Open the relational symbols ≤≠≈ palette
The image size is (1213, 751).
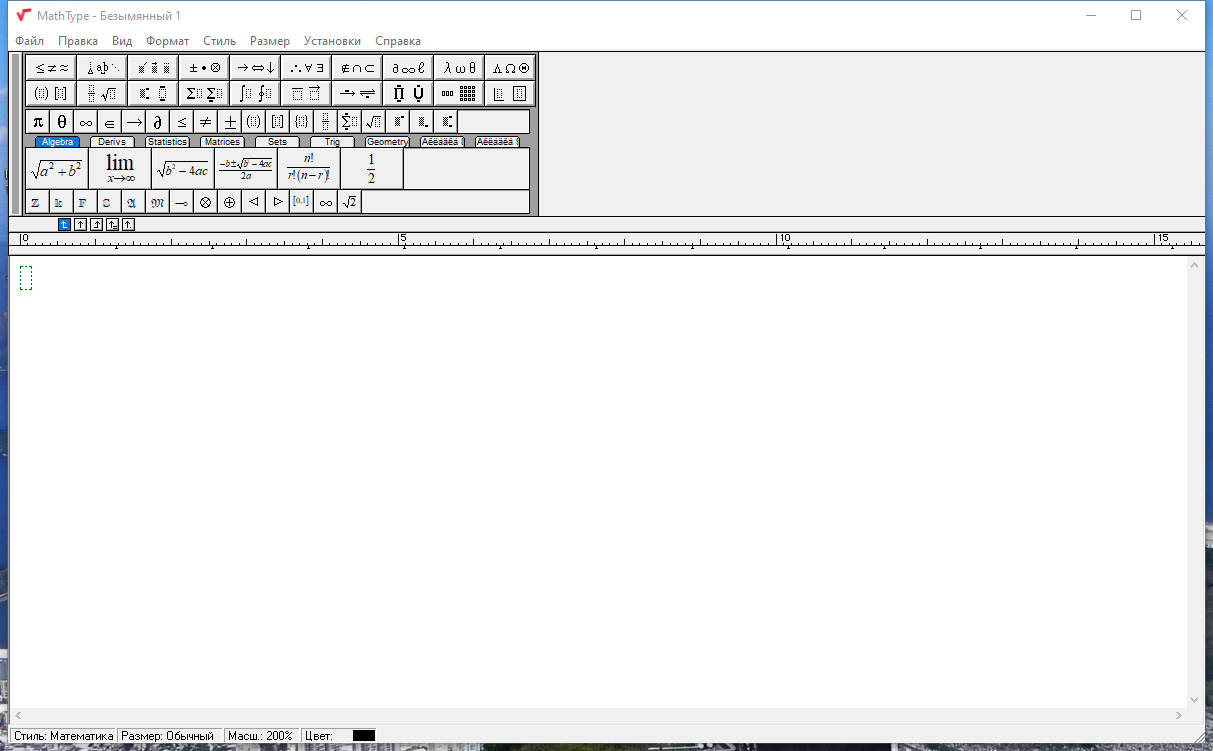point(51,68)
